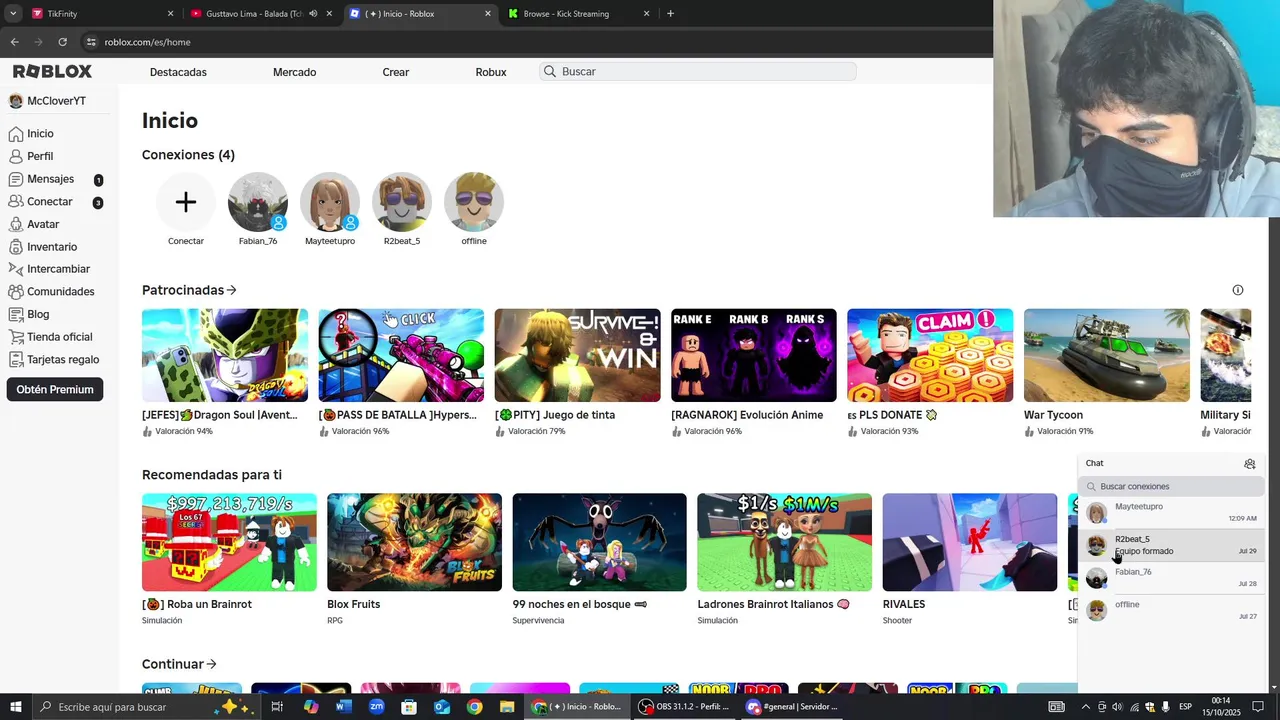Open War Tycoon game thumbnail
Viewport: 1280px width, 720px height.
point(1107,355)
